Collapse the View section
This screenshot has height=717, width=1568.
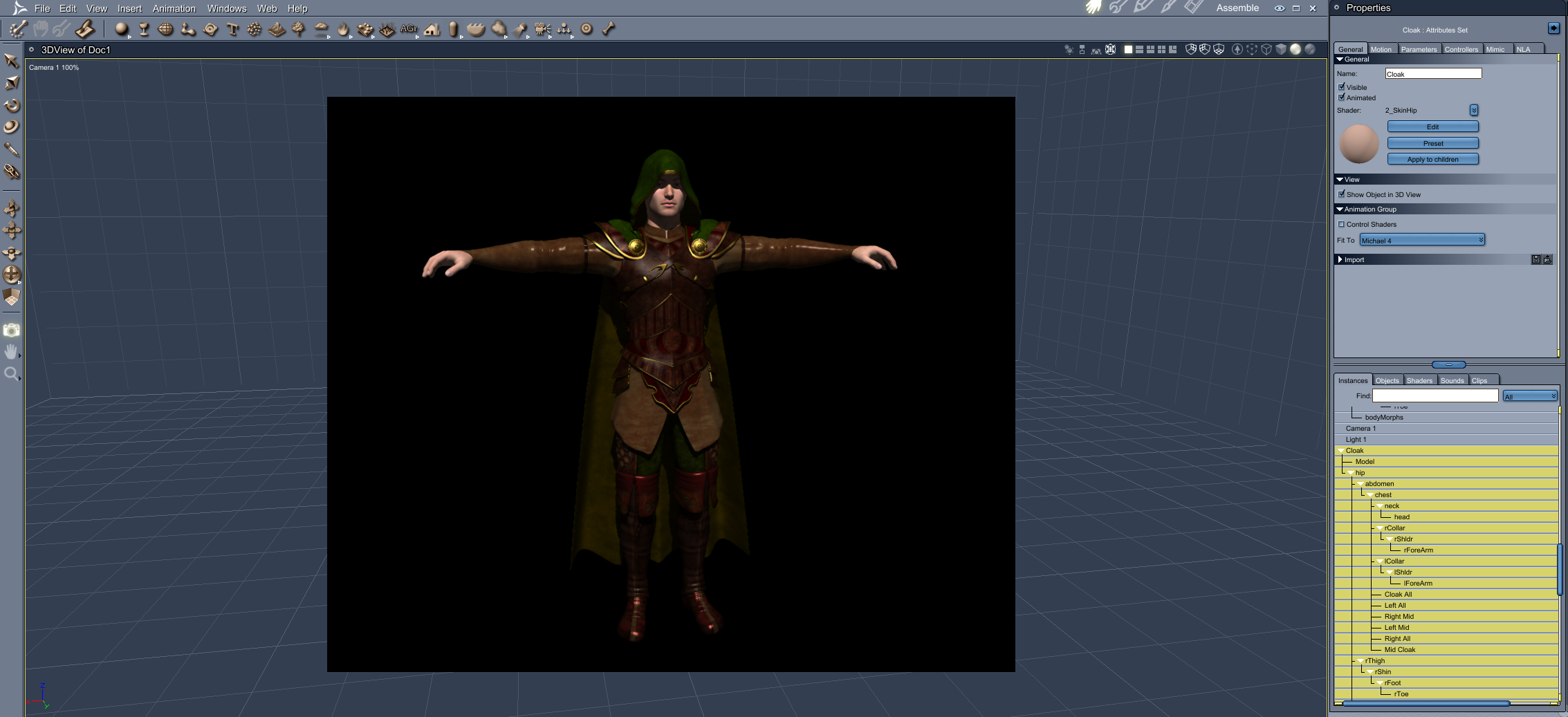click(x=1340, y=179)
